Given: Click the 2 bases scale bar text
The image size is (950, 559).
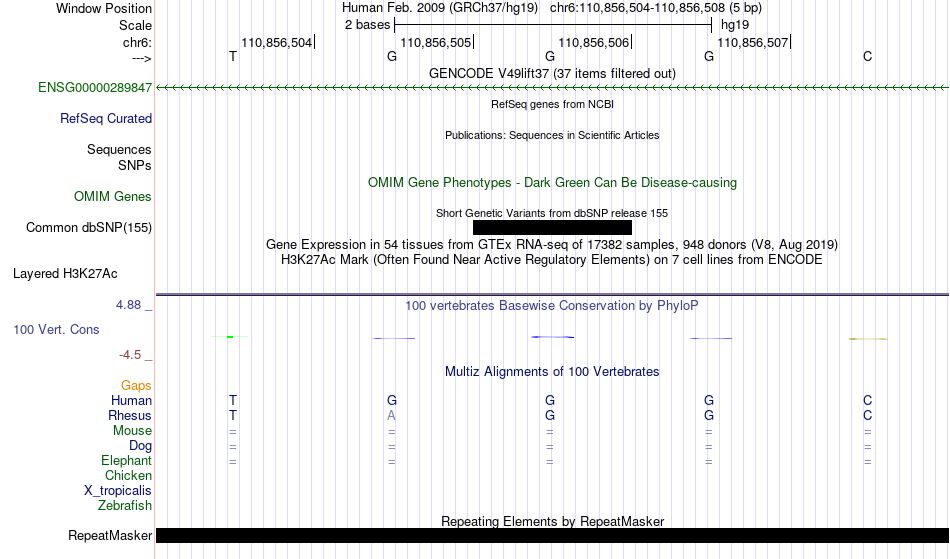Looking at the screenshot, I should pos(367,25).
